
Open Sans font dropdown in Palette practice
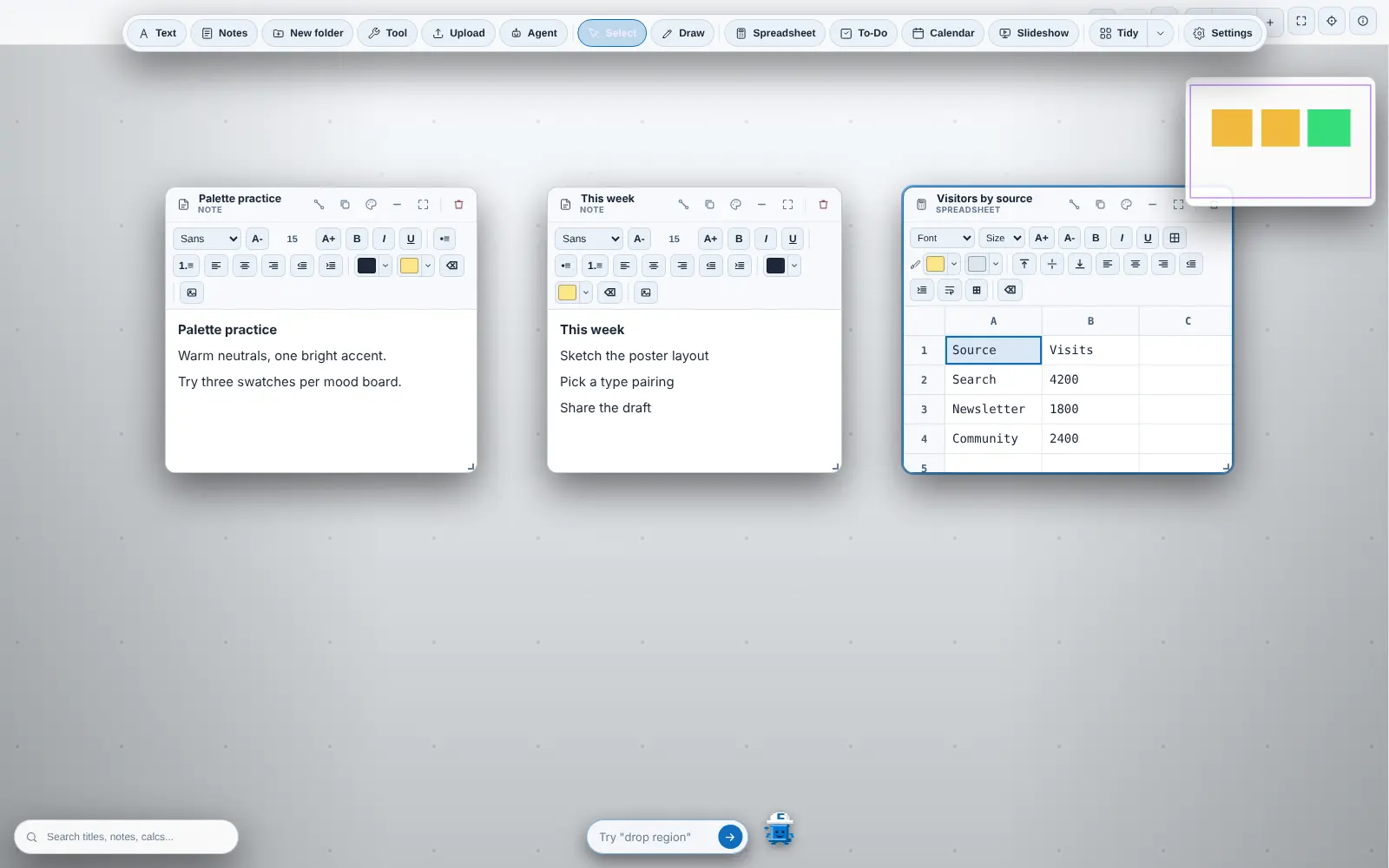(x=207, y=239)
